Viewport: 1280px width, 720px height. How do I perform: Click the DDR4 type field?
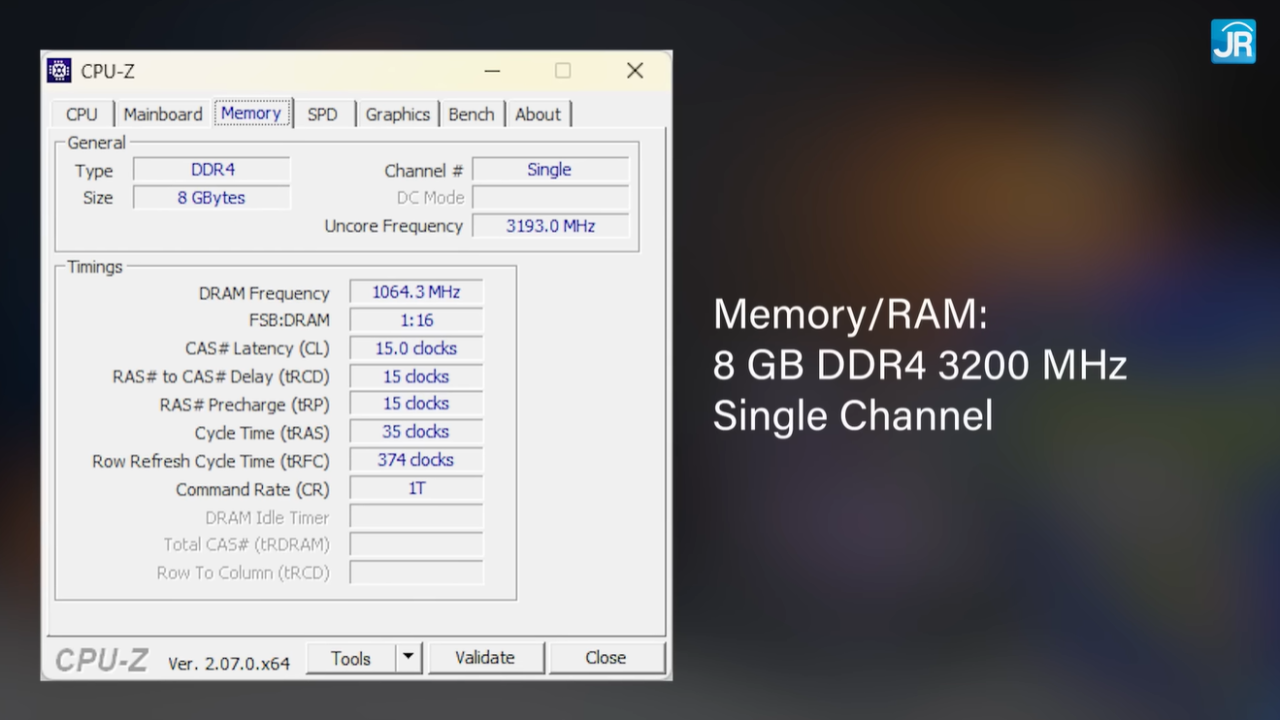pyautogui.click(x=212, y=170)
